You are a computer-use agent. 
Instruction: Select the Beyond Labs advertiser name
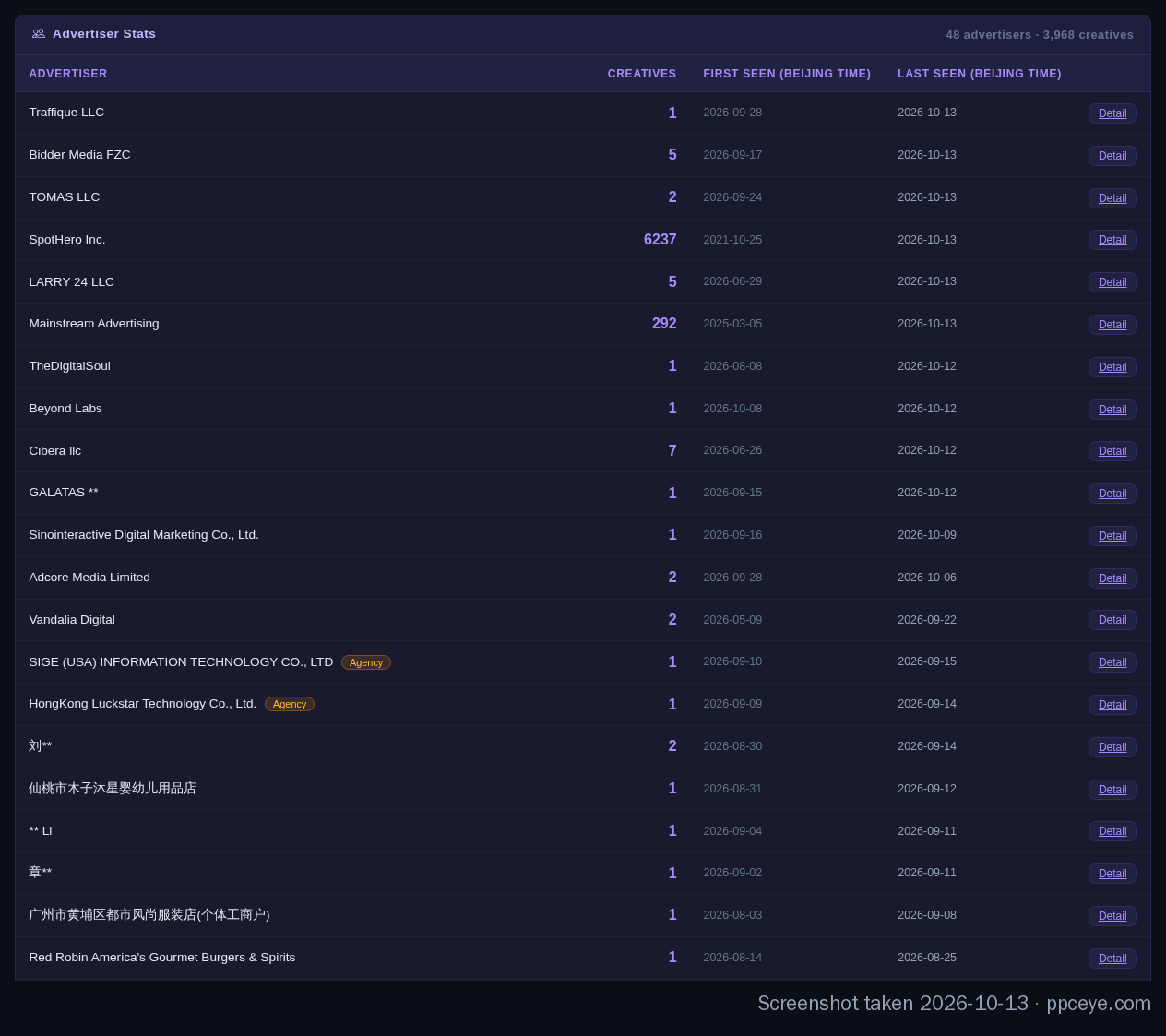[x=65, y=409]
